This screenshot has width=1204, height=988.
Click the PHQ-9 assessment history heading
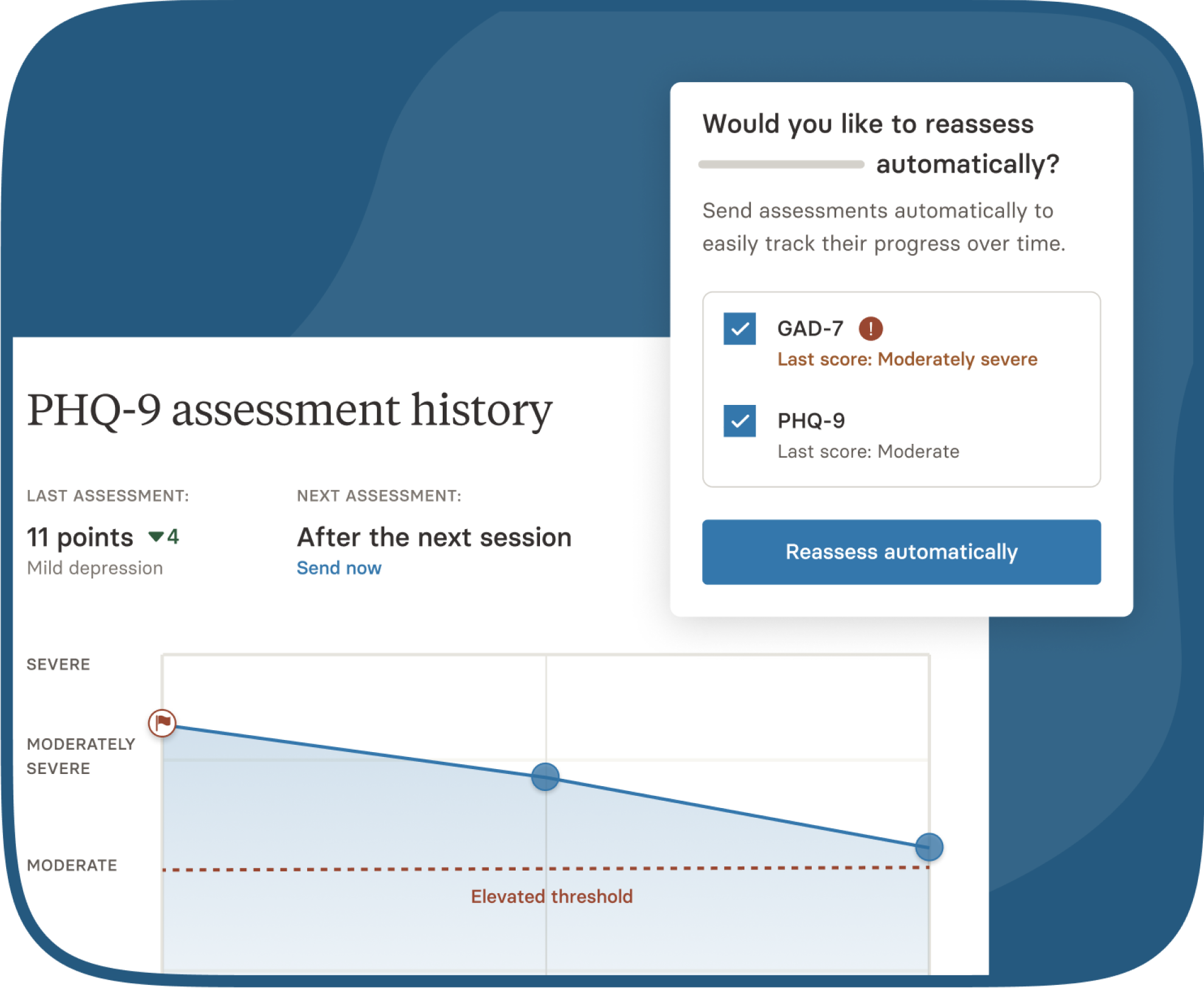pos(289,410)
